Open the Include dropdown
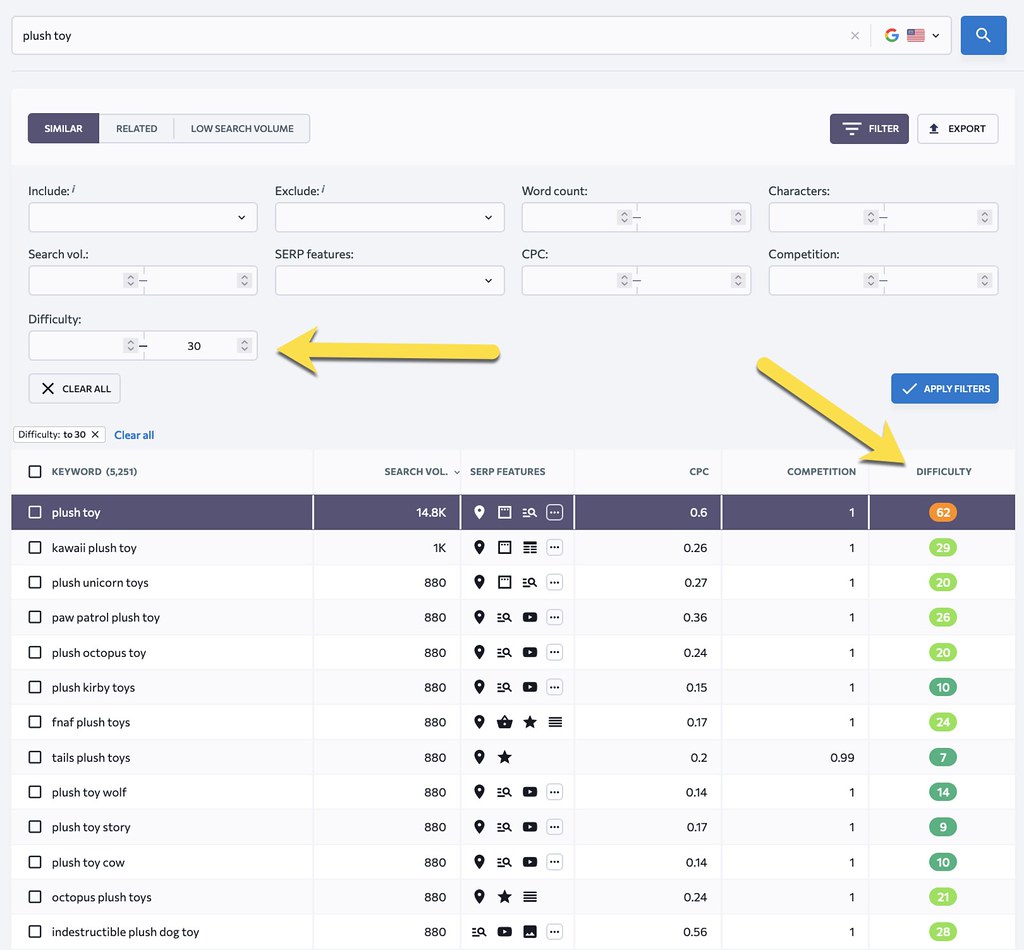This screenshot has height=950, width=1024. click(143, 217)
